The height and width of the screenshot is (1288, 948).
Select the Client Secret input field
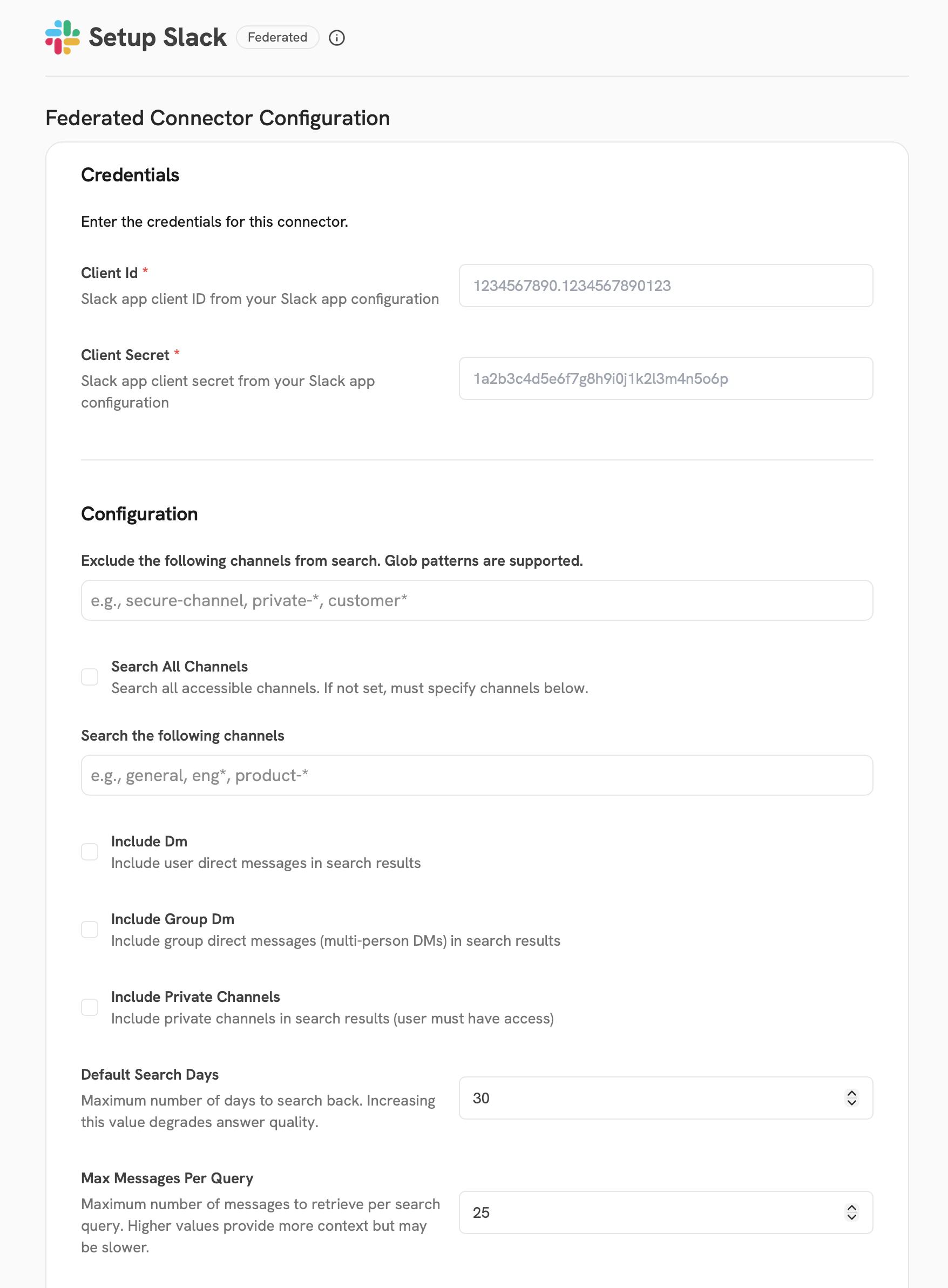click(666, 378)
